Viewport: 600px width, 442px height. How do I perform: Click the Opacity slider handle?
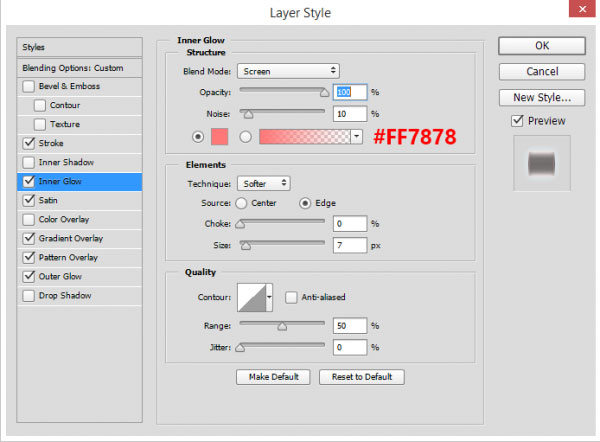324,93
